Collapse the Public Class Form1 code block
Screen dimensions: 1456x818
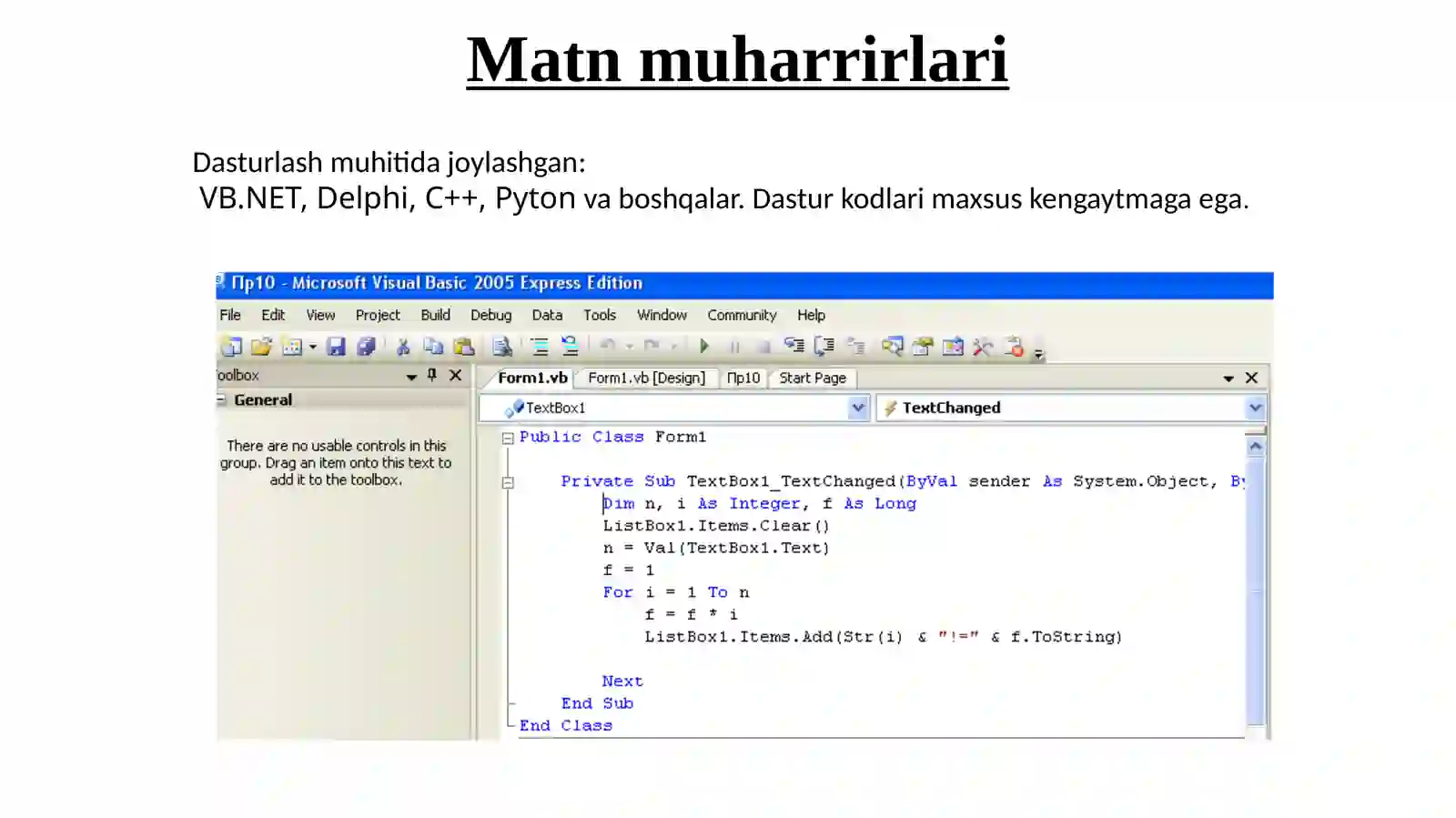click(x=508, y=438)
